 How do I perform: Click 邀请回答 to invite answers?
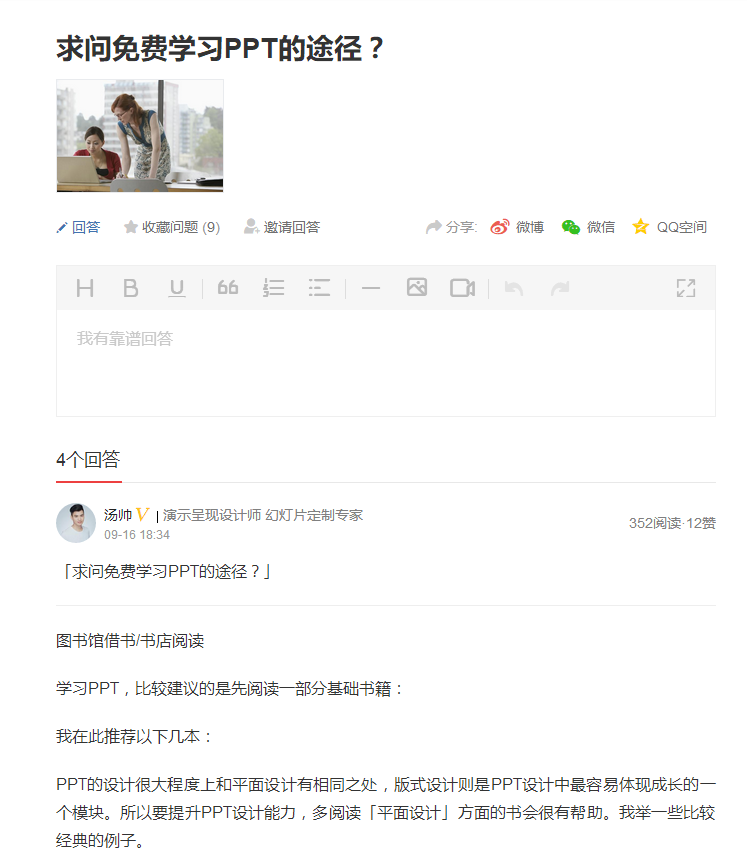click(282, 227)
